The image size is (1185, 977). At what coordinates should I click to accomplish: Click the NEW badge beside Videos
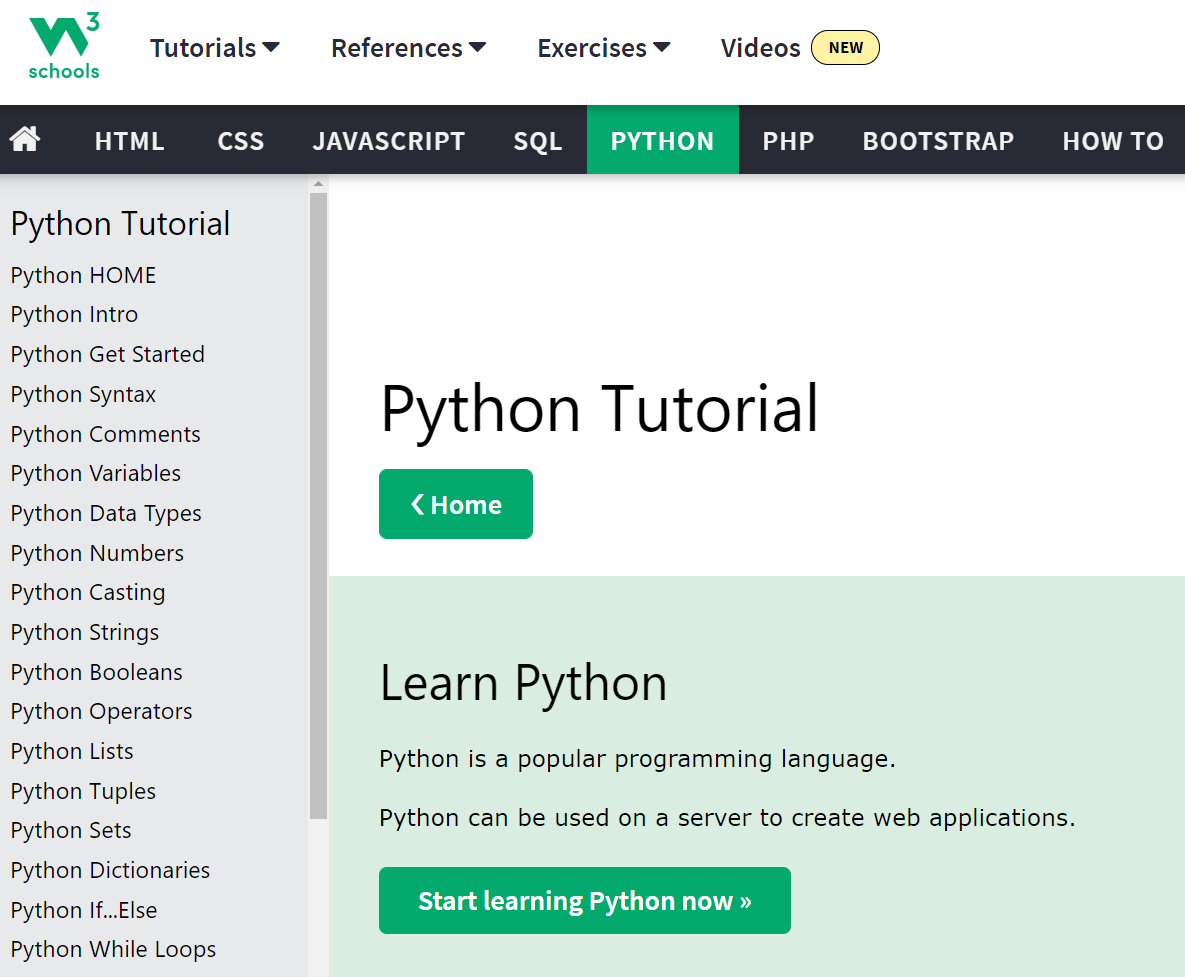(845, 48)
